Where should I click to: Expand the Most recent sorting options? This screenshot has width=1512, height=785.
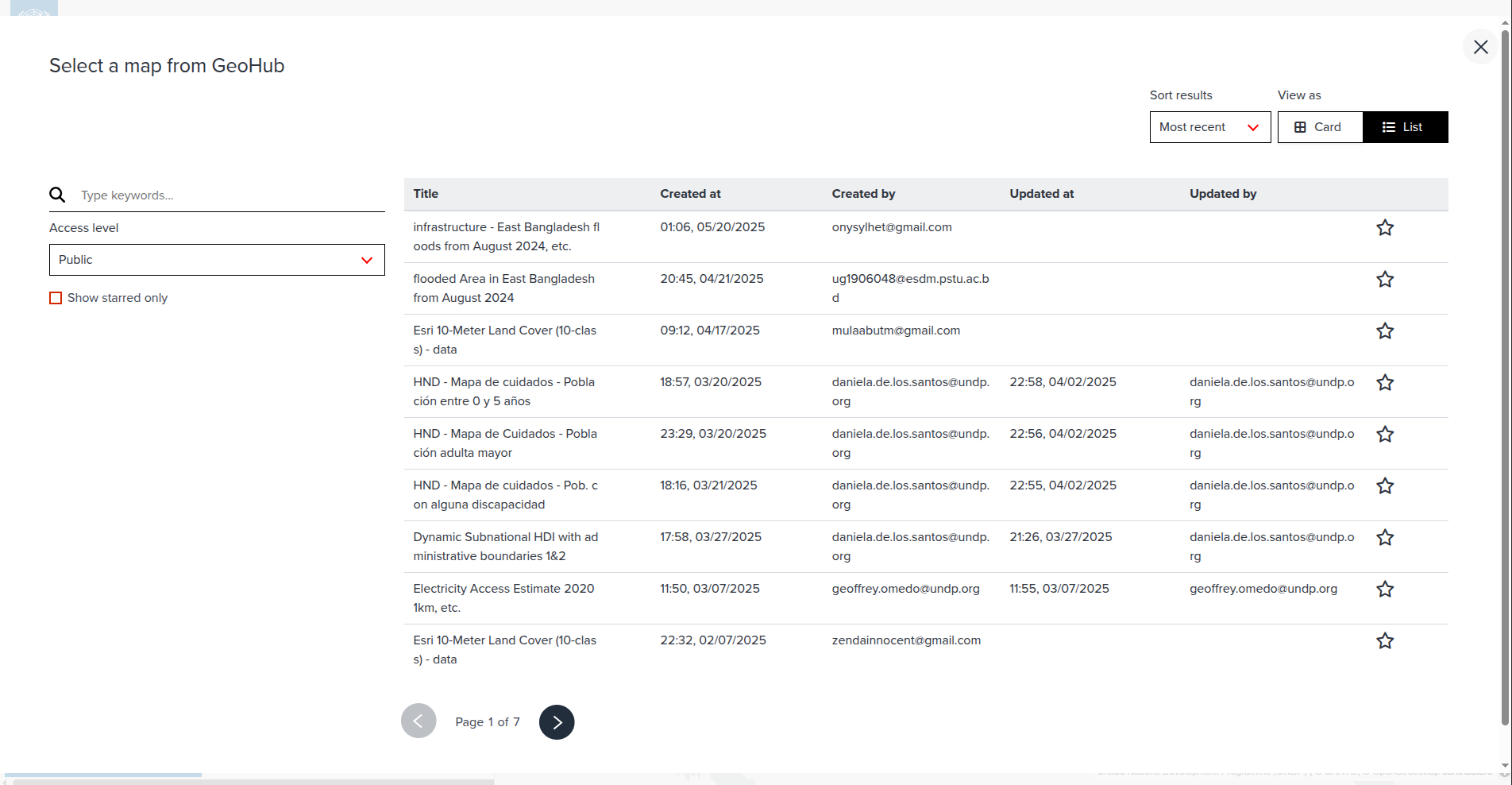1252,127
